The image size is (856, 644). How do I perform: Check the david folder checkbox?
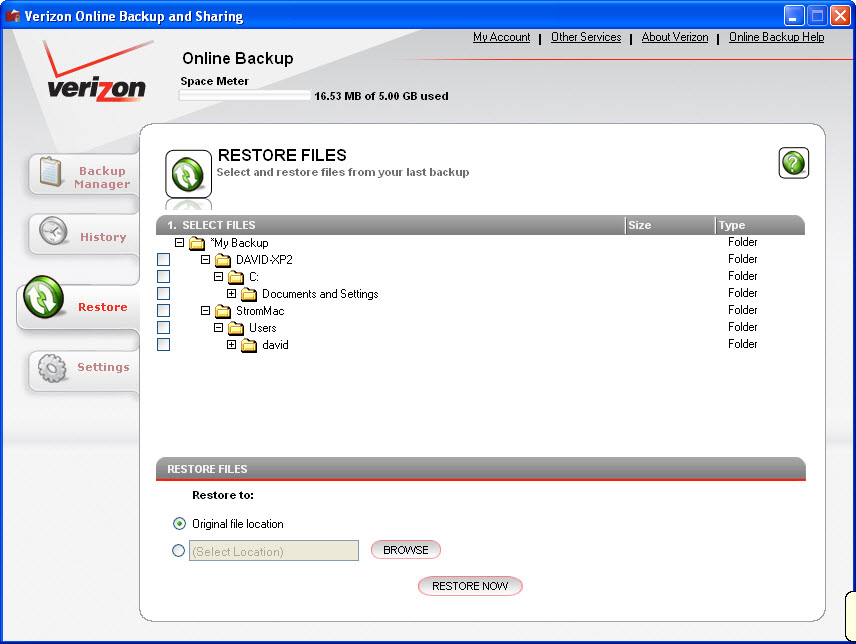[163, 344]
